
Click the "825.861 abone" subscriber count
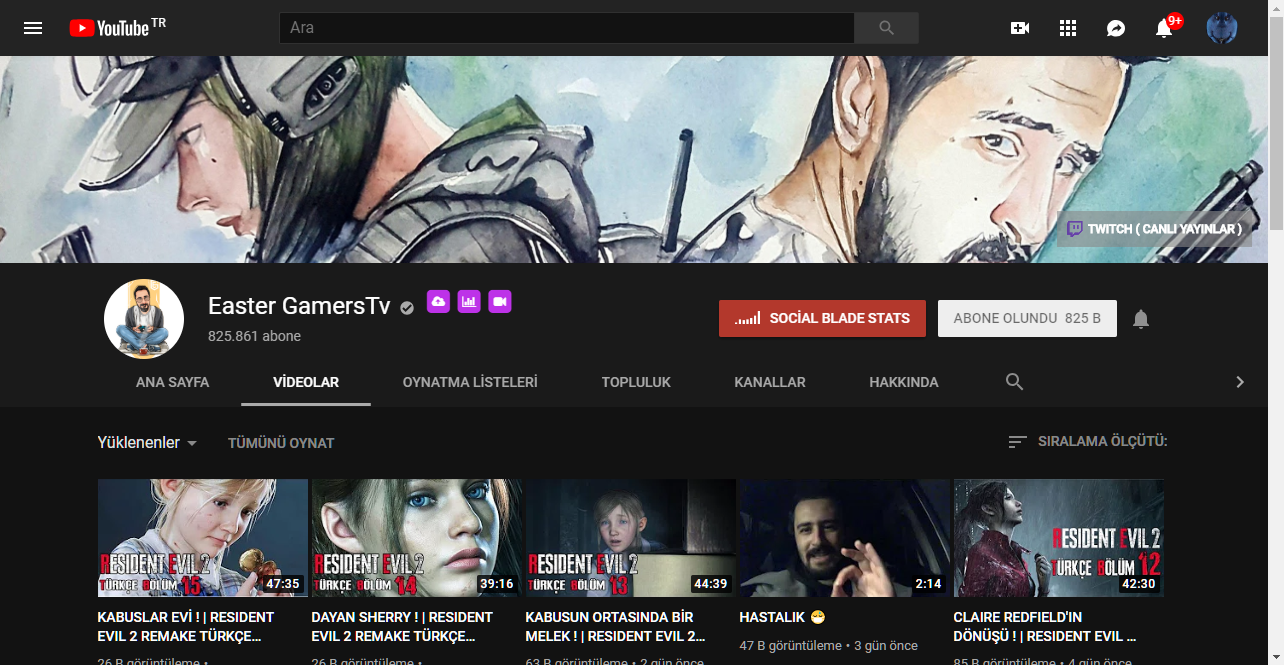254,336
